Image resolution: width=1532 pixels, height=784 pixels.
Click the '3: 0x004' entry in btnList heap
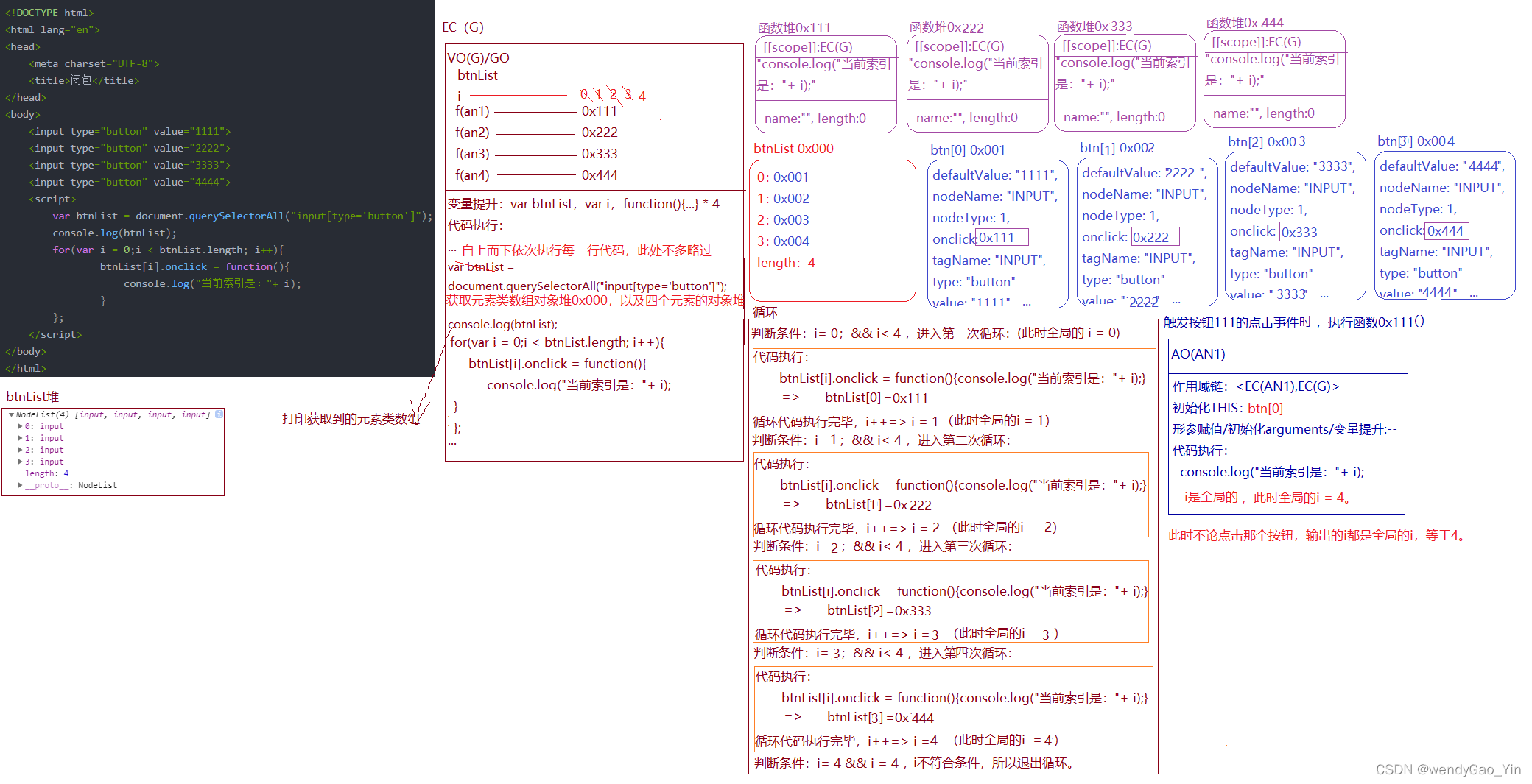pos(783,241)
